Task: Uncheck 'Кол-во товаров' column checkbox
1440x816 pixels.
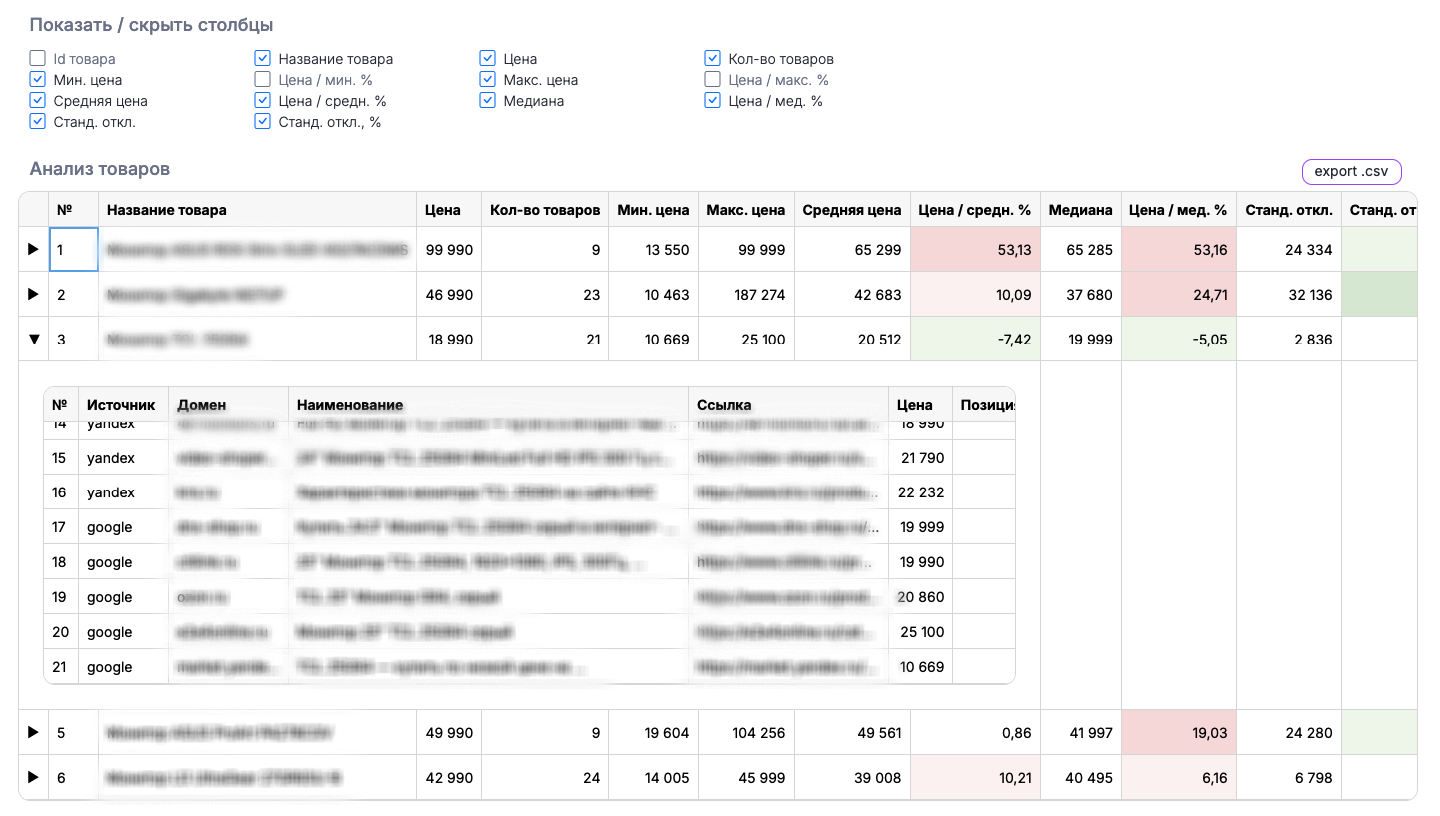Action: click(x=713, y=59)
